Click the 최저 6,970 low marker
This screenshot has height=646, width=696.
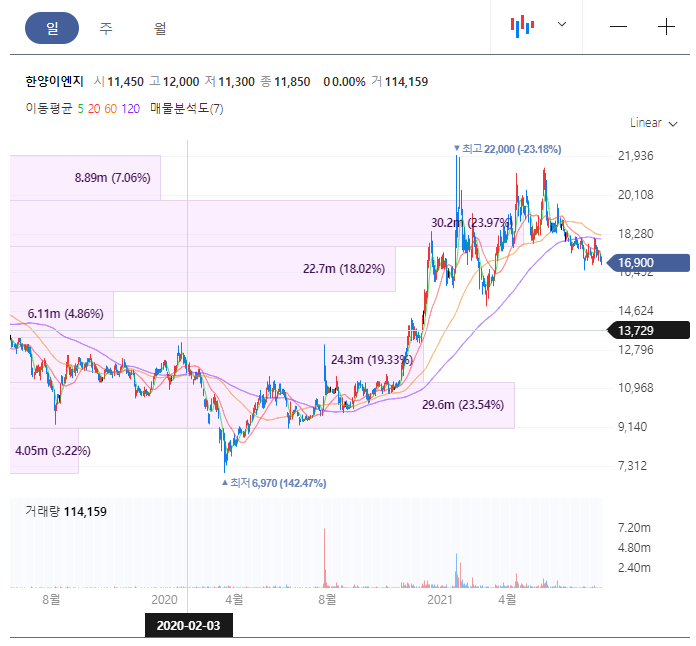pos(274,483)
